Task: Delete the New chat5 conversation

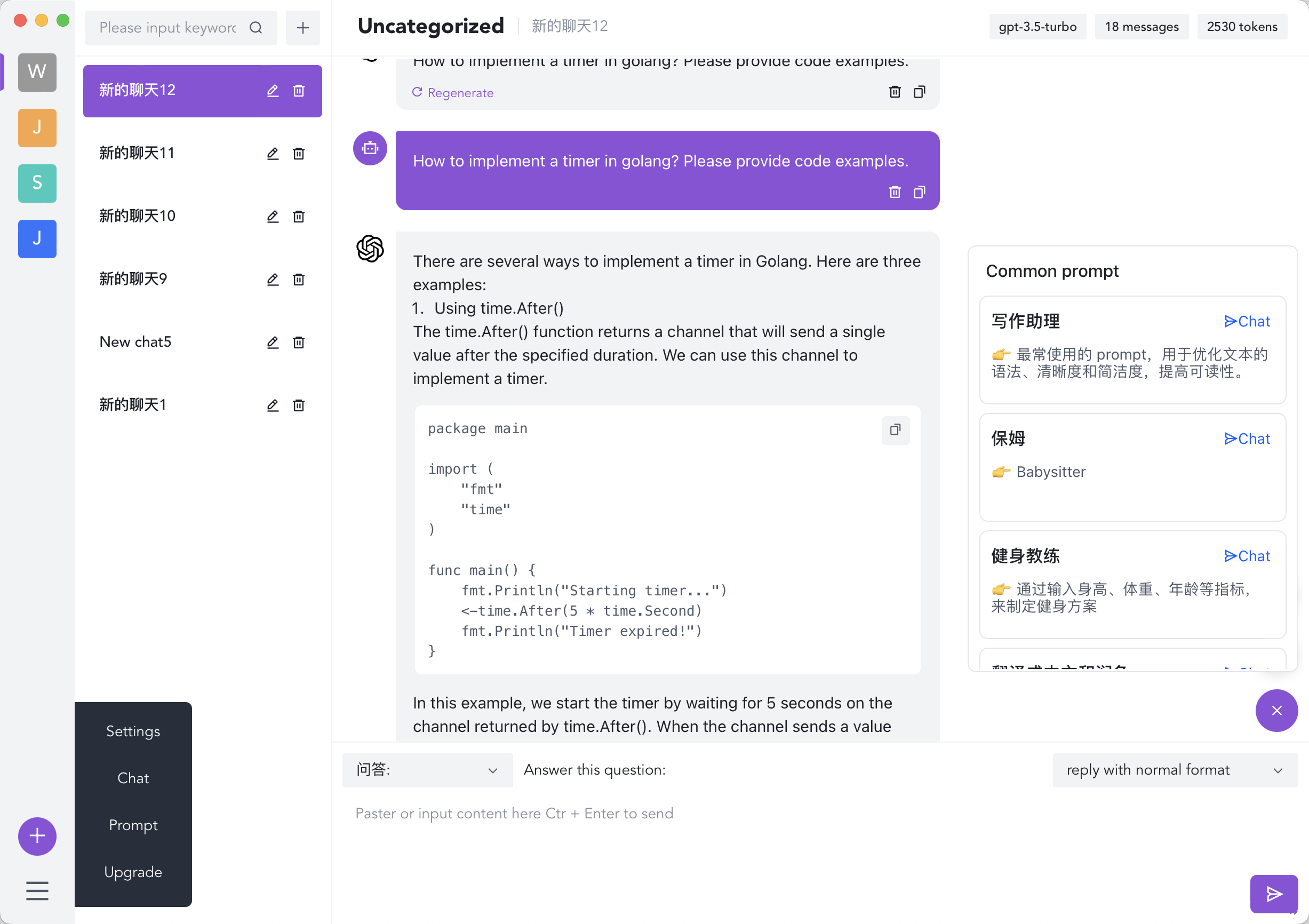Action: coord(298,342)
